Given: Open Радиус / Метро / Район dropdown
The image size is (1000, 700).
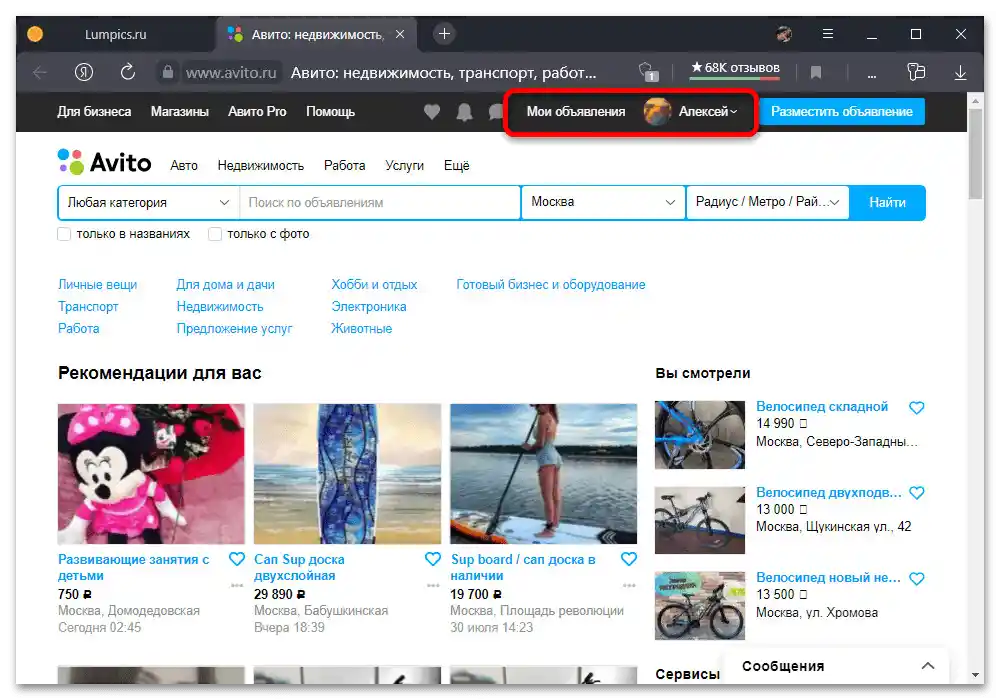Looking at the screenshot, I should [767, 202].
